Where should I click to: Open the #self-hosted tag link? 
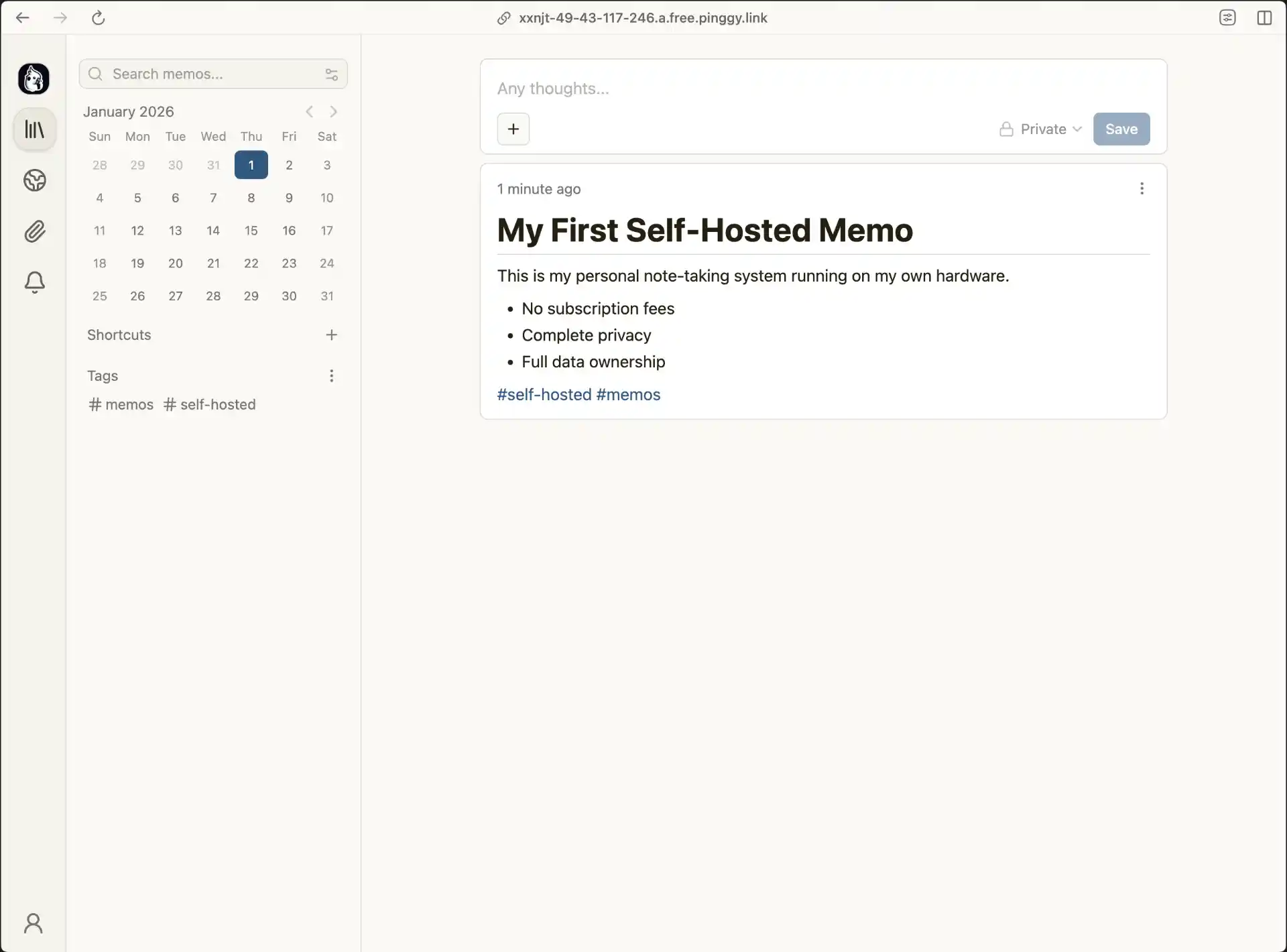pyautogui.click(x=544, y=395)
